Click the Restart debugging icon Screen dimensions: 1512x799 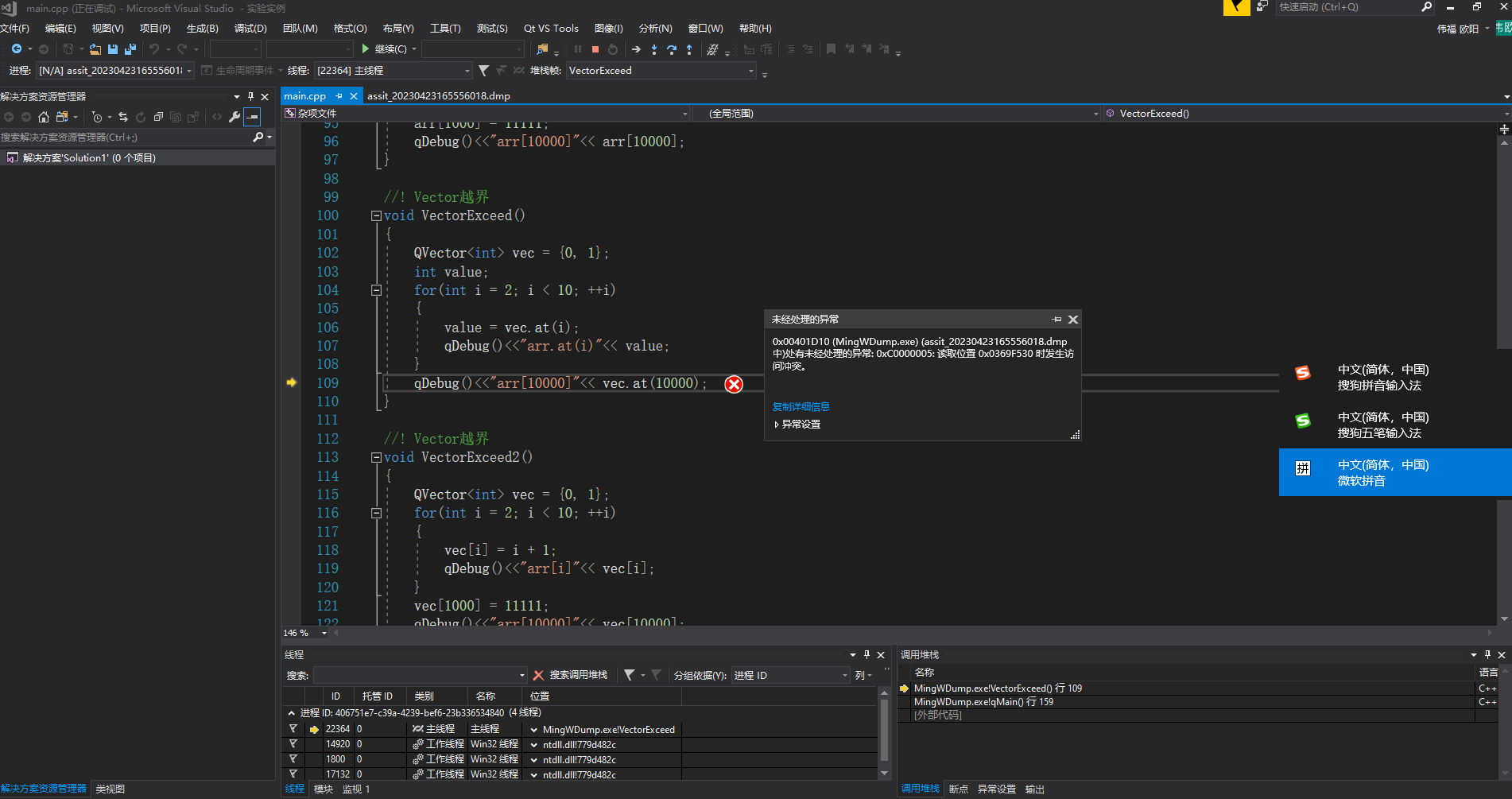coord(612,49)
